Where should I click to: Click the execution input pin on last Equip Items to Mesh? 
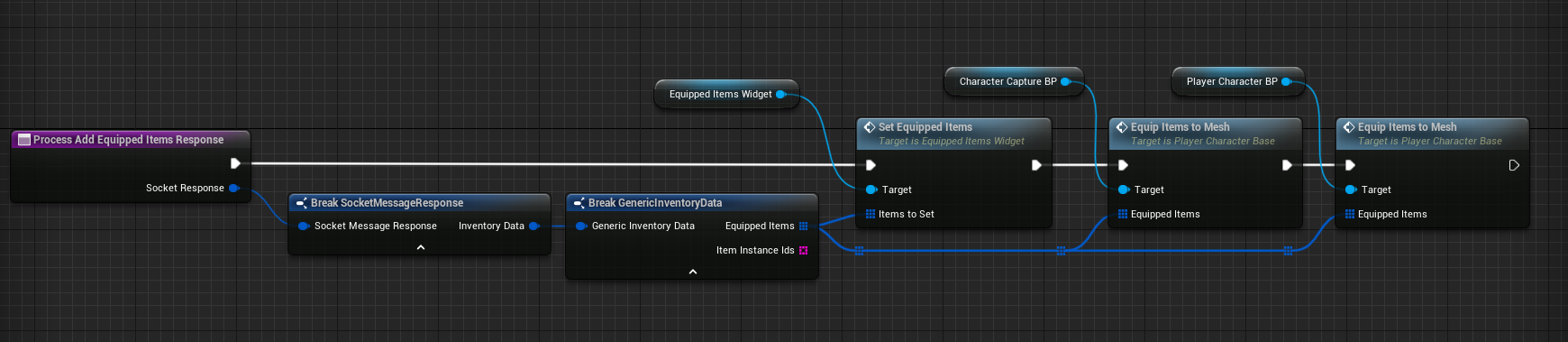coord(1350,165)
